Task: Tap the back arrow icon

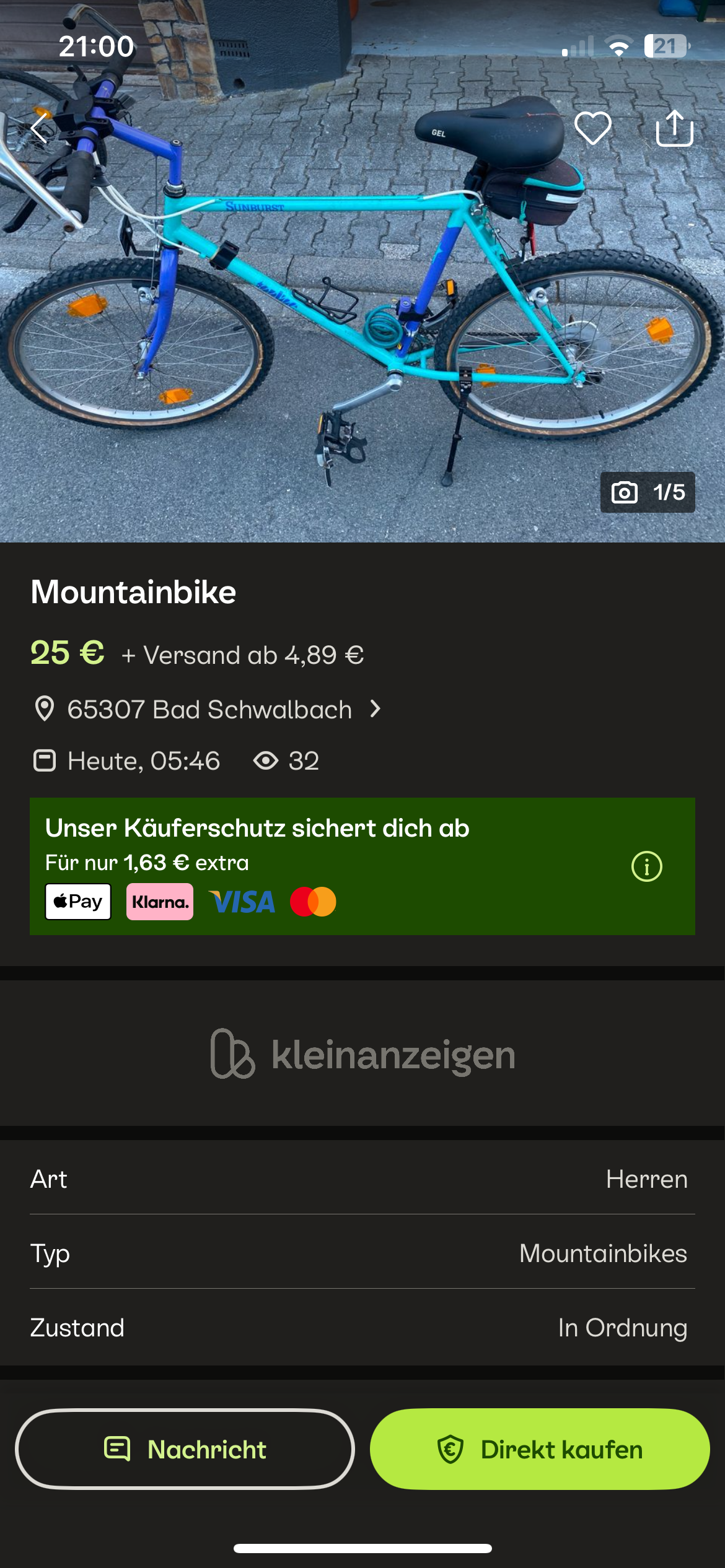Action: (39, 128)
